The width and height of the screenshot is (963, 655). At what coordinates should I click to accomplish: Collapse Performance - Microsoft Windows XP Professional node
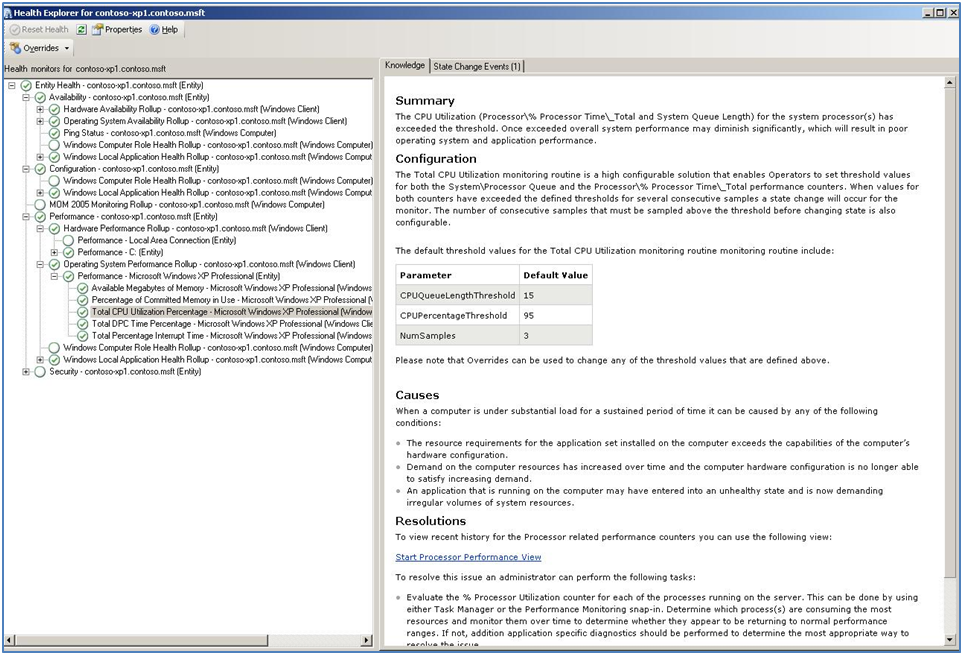pyautogui.click(x=54, y=276)
